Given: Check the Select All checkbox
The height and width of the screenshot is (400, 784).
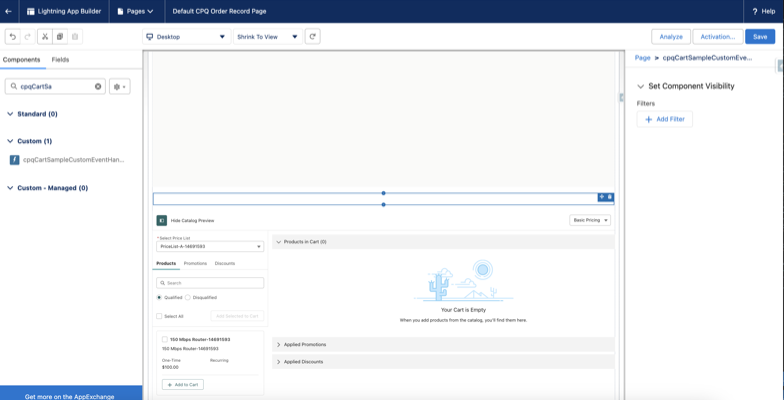Looking at the screenshot, I should pyautogui.click(x=159, y=316).
